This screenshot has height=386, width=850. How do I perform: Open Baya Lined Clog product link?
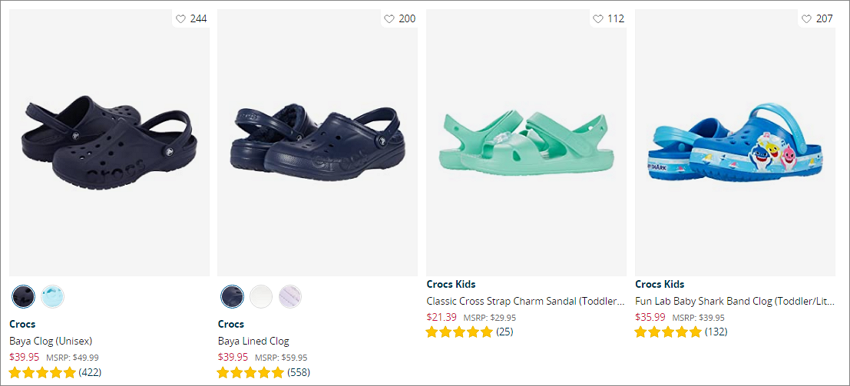(x=253, y=341)
